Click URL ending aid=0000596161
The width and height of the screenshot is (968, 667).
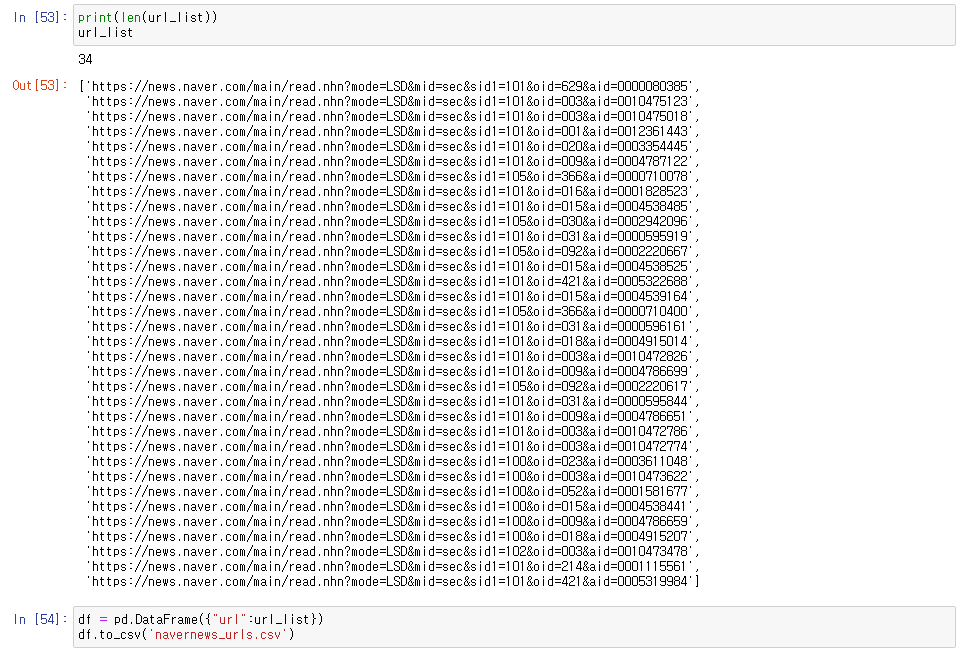(390, 327)
